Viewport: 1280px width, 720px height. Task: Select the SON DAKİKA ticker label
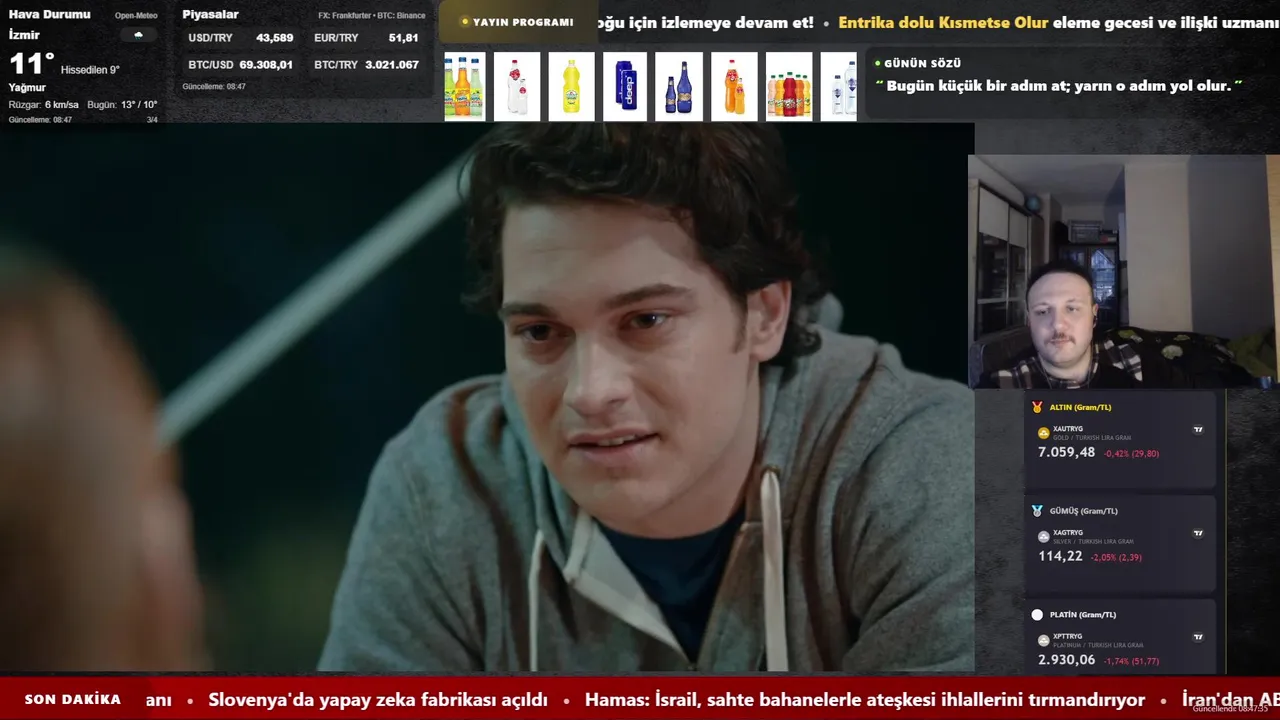click(73, 700)
